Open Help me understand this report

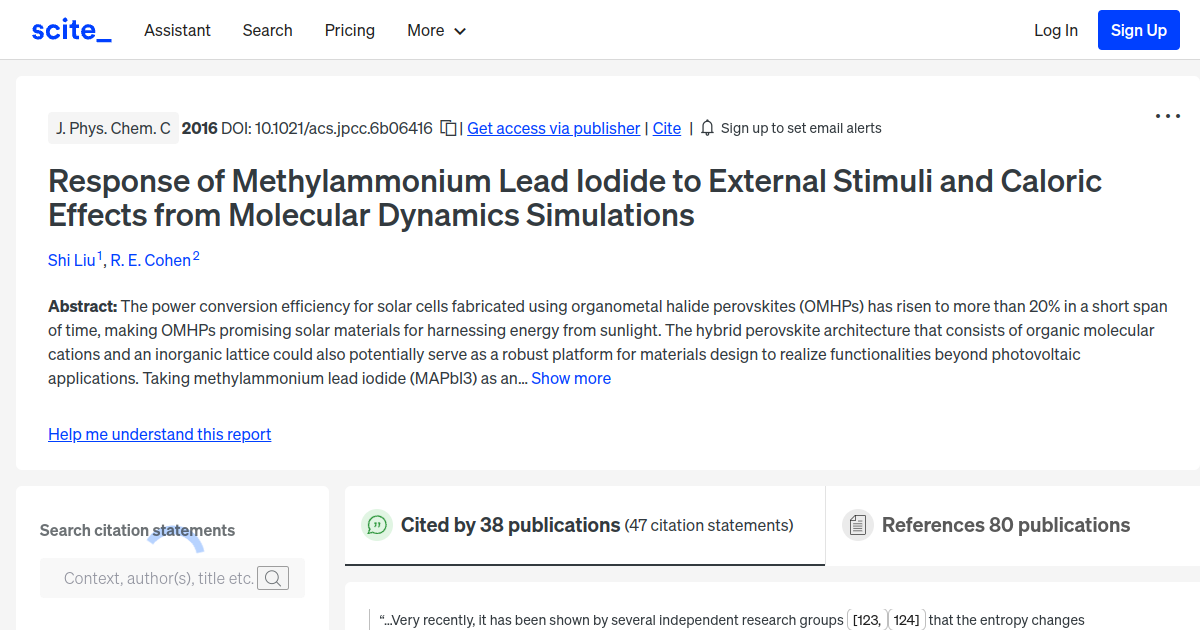[x=159, y=434]
